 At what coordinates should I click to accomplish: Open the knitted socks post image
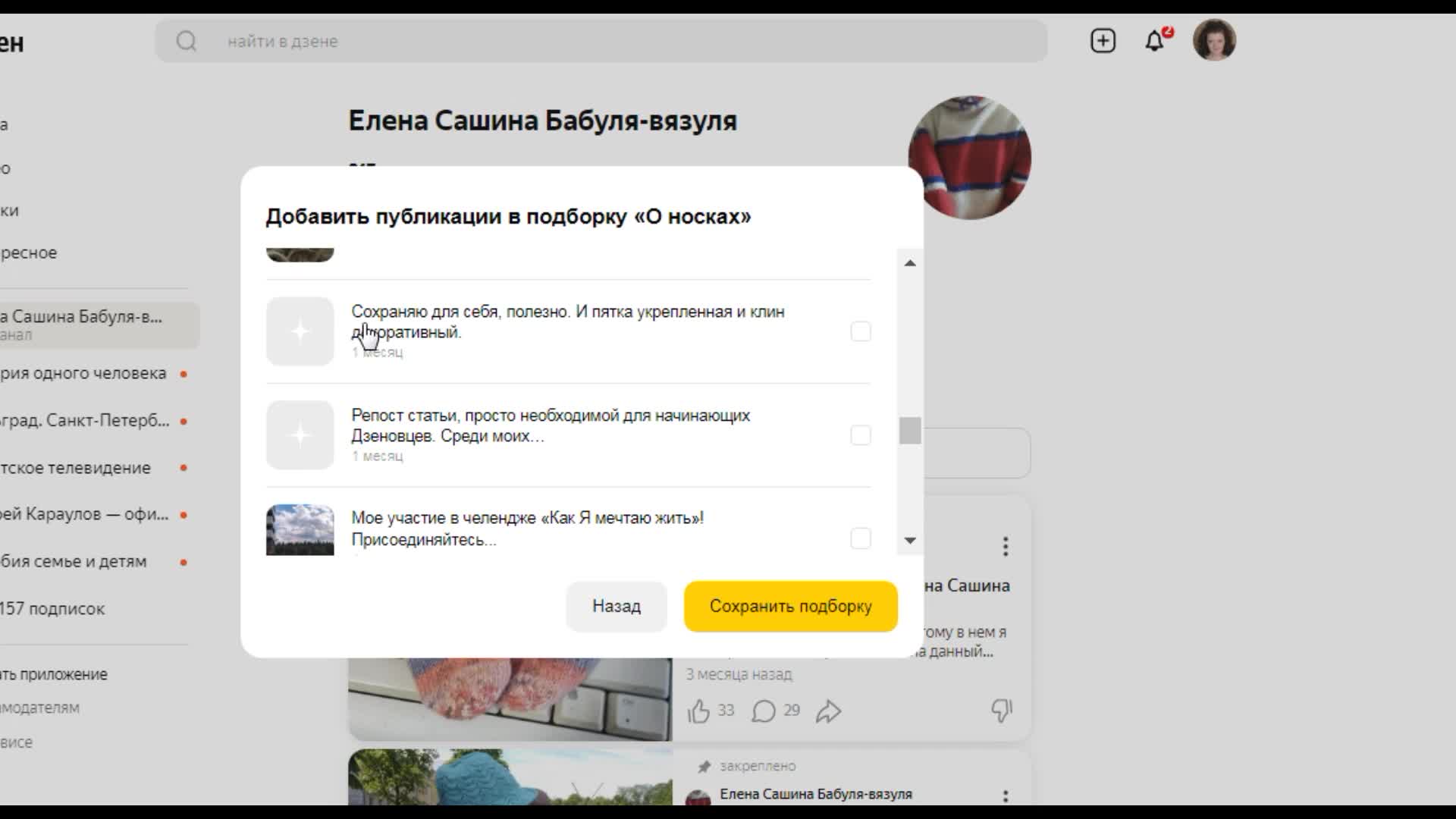pos(510,699)
